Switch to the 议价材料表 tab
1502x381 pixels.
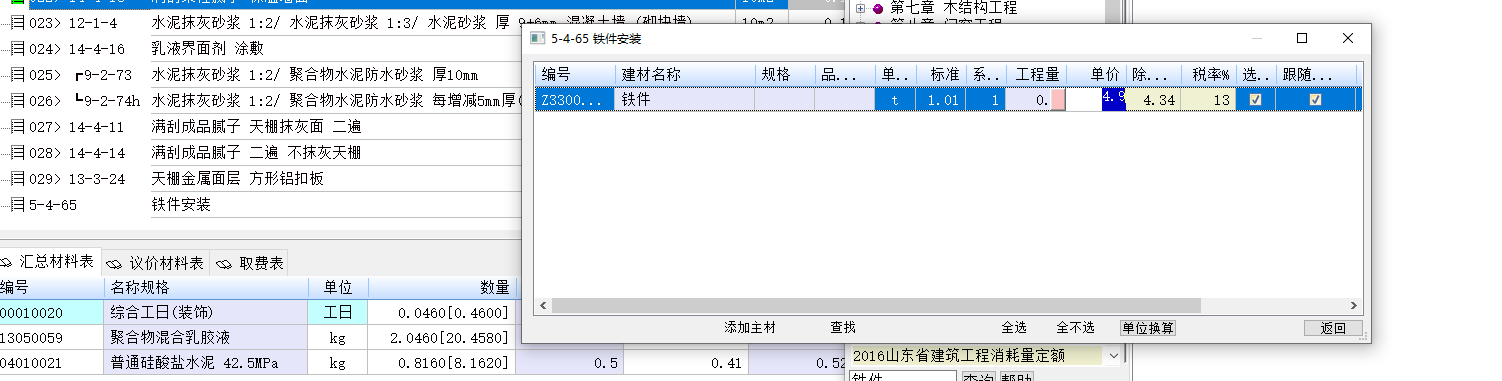click(x=156, y=263)
